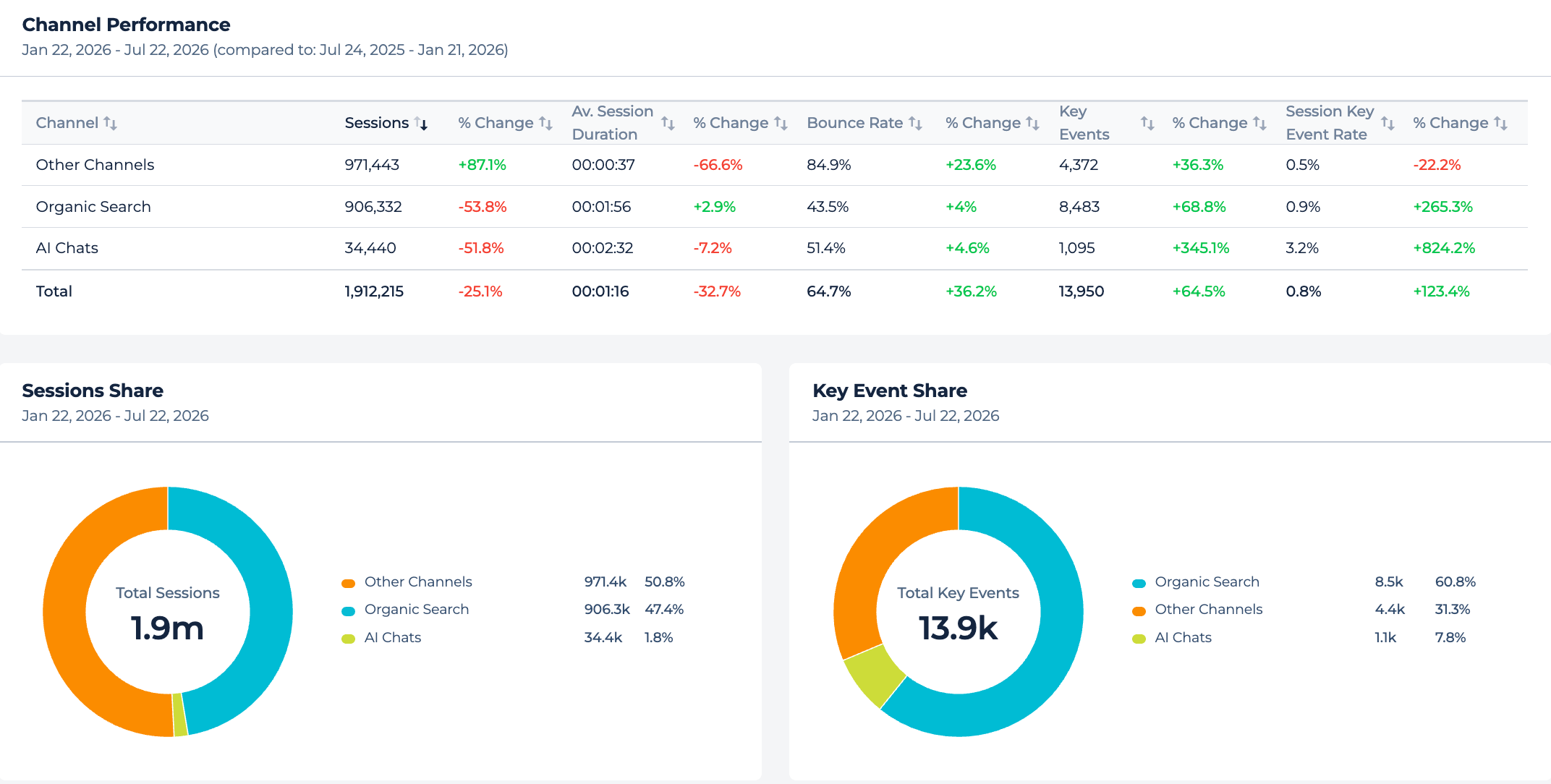Click sort icon of % Change following Key Events
This screenshot has width=1551, height=784.
coord(1259,124)
